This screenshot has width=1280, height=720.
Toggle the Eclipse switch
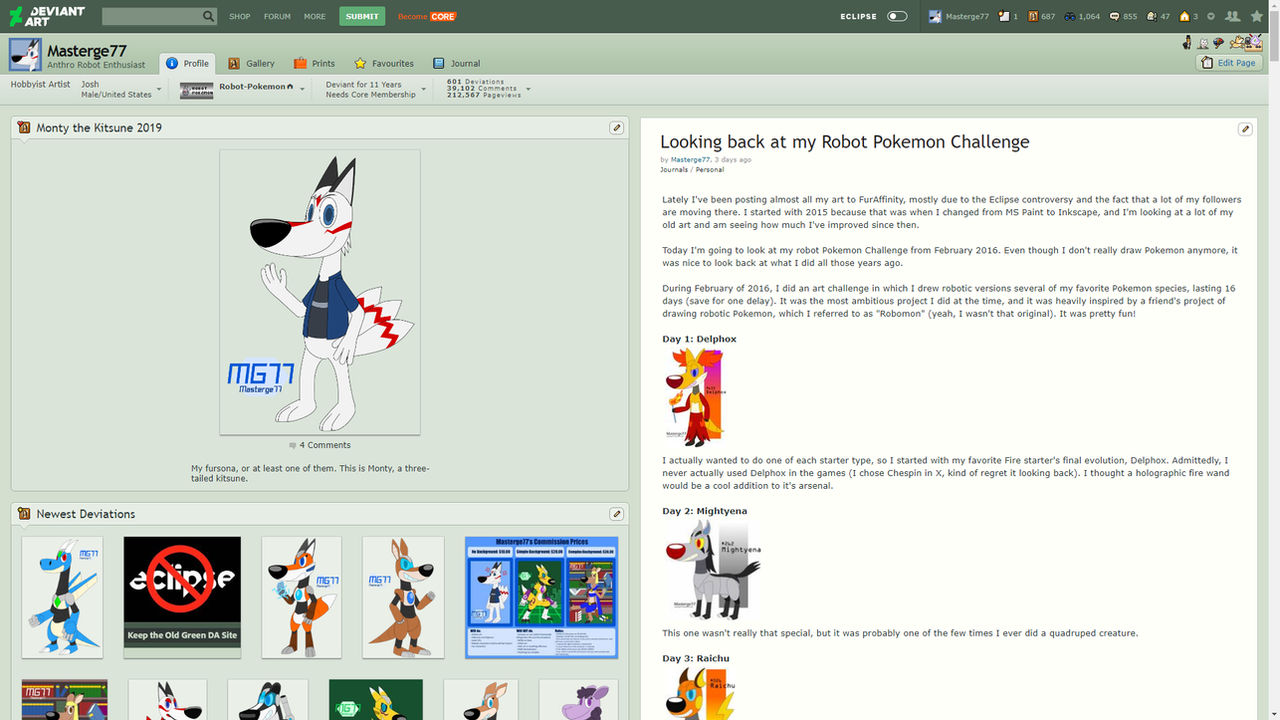897,16
